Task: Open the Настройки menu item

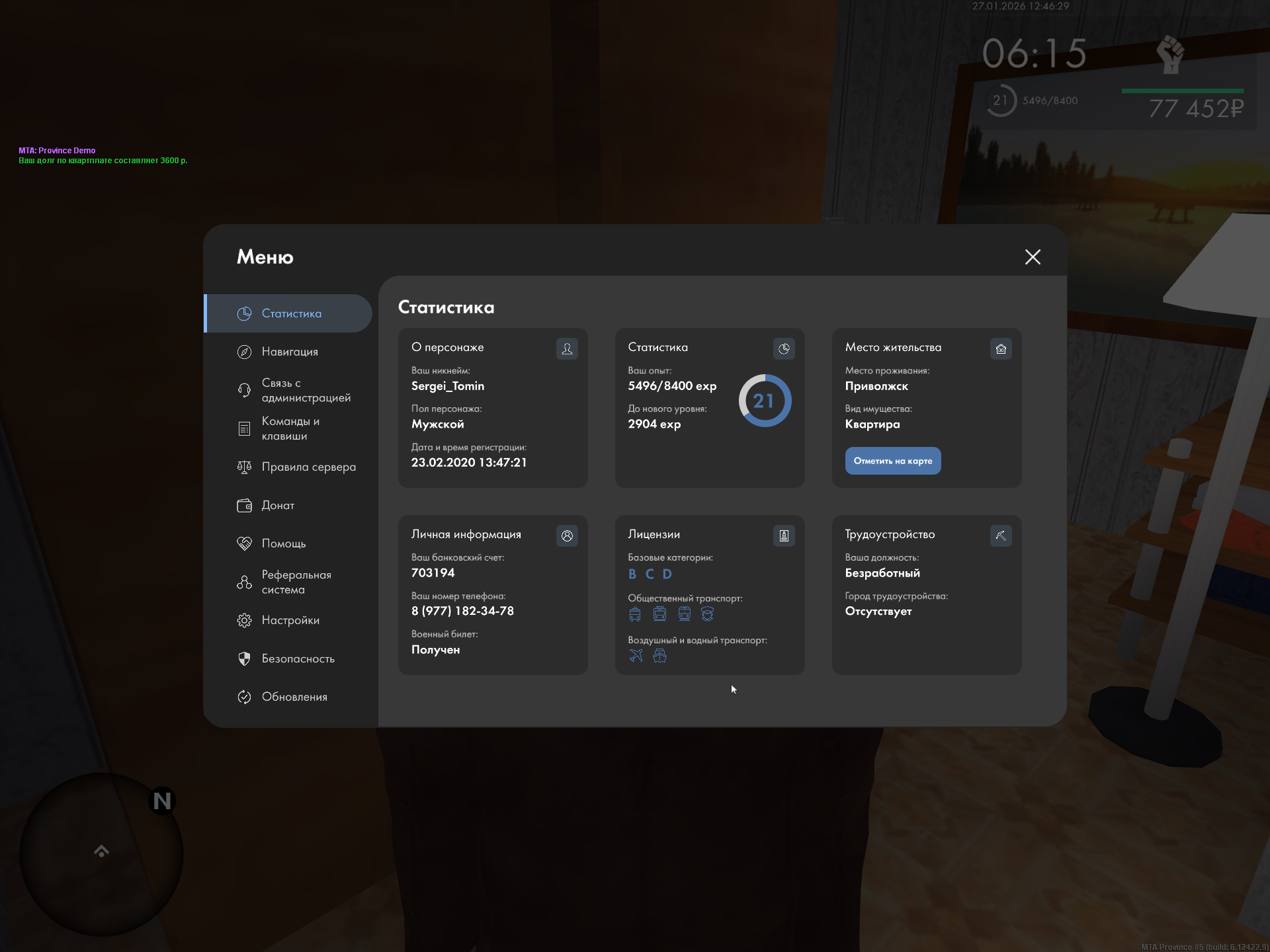Action: pos(290,620)
